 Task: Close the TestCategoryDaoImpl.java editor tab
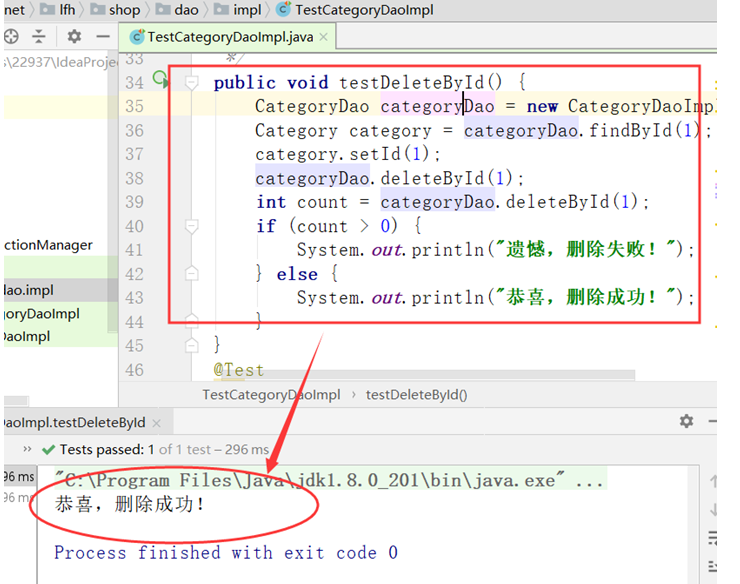(x=323, y=37)
